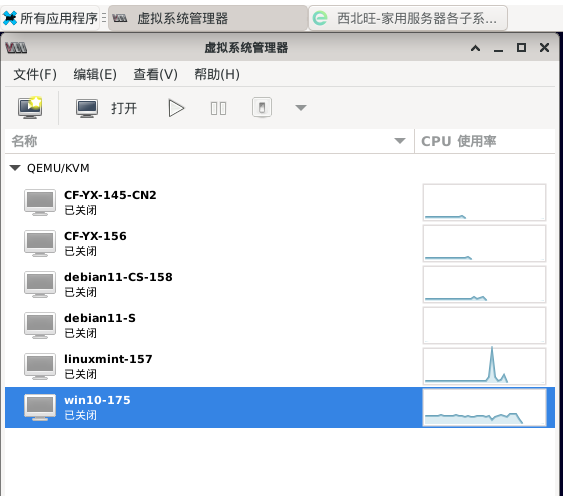
Task: Collapse the QEMU/KVM connection tree
Action: click(x=15, y=168)
